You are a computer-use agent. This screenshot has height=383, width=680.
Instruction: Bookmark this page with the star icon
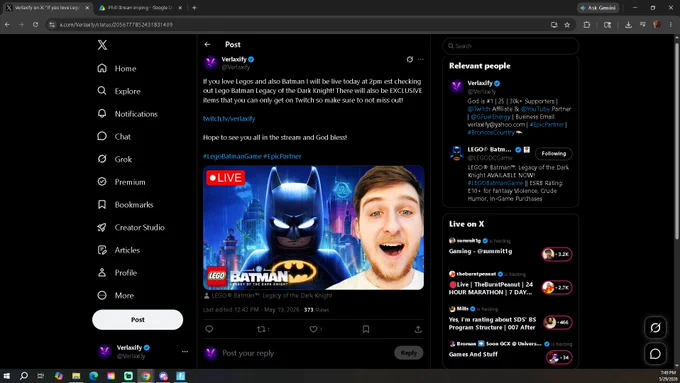pos(567,25)
